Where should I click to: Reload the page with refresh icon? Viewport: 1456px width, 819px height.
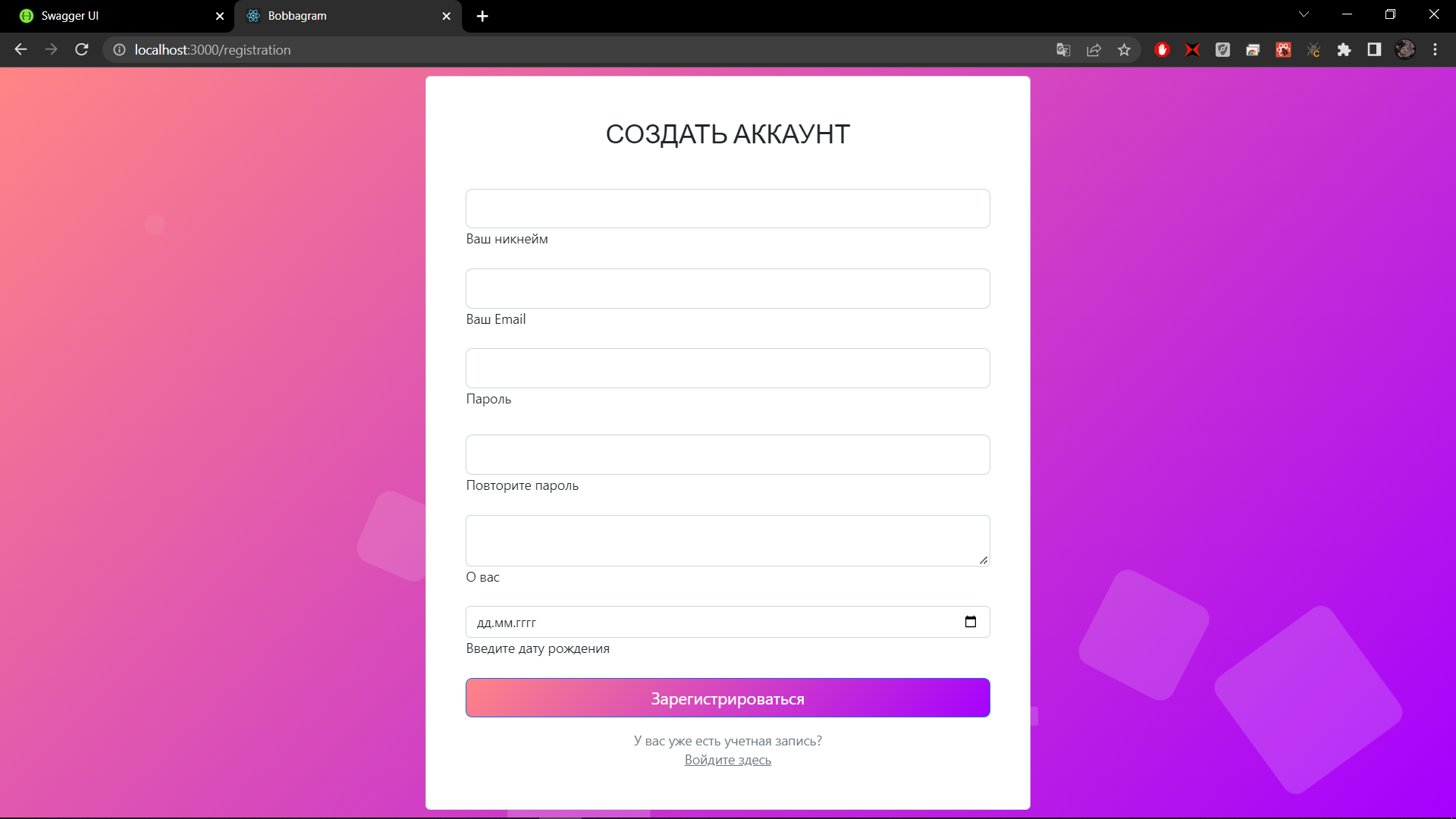coord(82,50)
